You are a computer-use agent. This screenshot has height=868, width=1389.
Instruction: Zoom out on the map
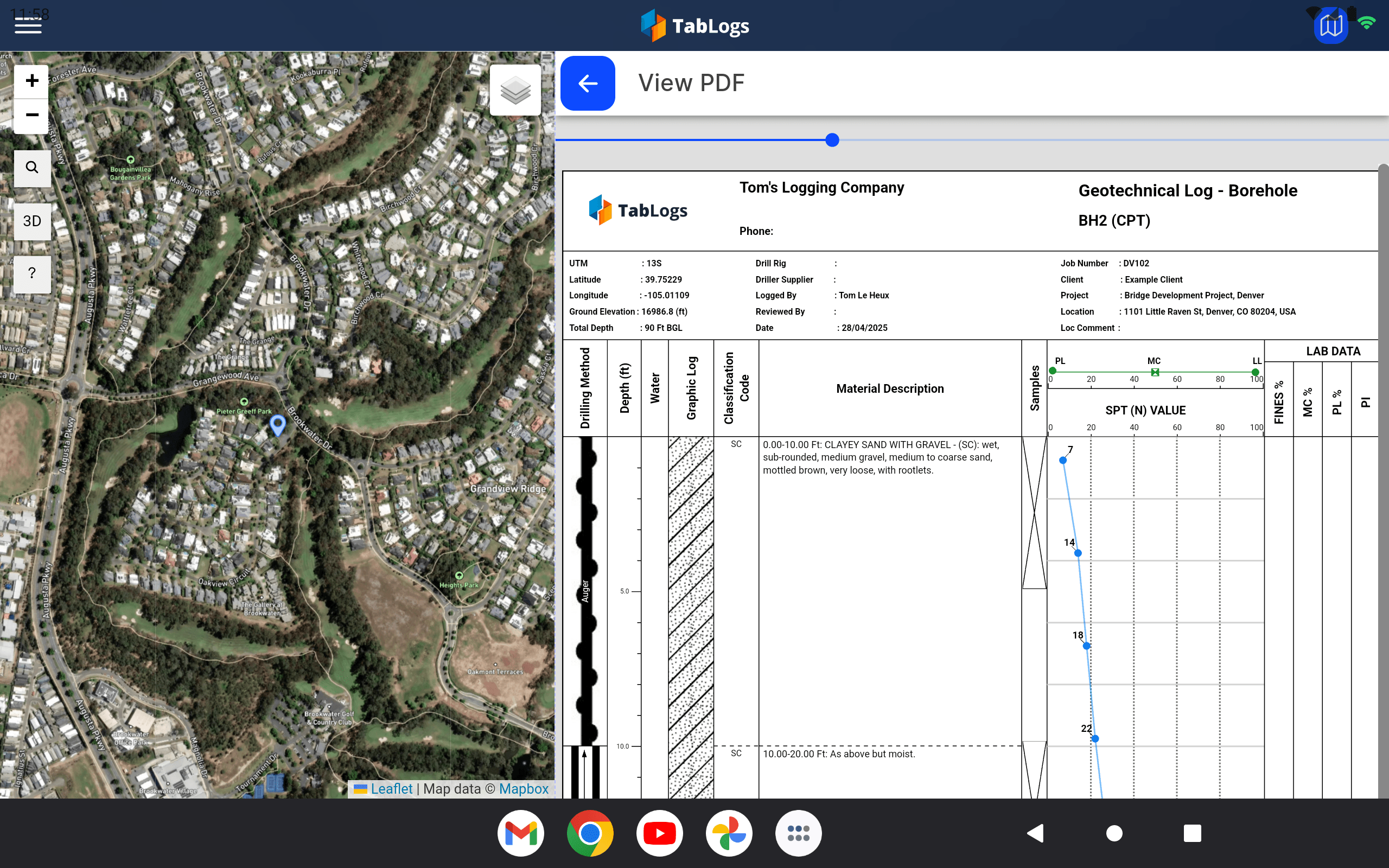tap(31, 116)
